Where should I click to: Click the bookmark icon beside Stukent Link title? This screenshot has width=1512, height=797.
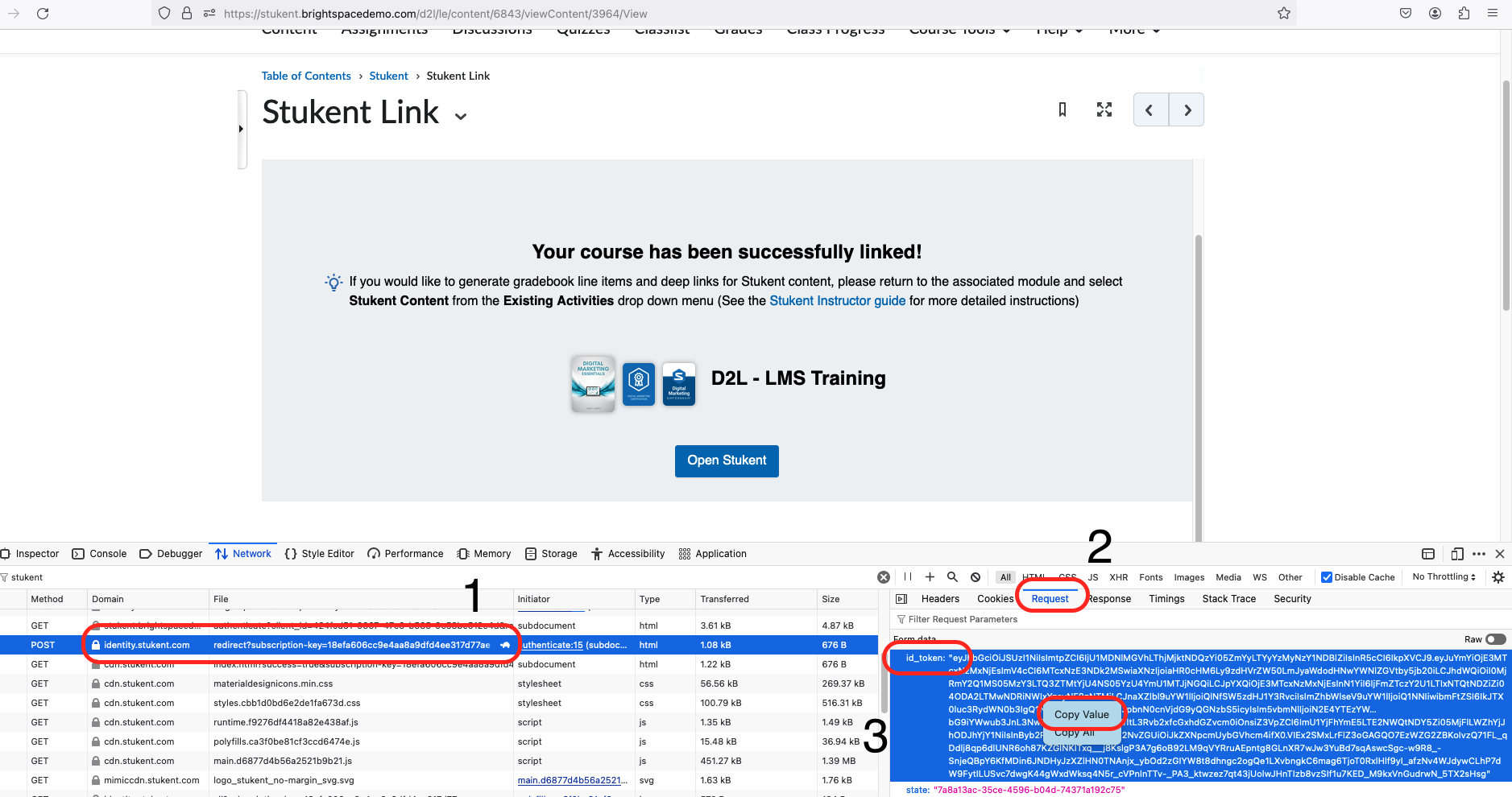click(x=1063, y=109)
